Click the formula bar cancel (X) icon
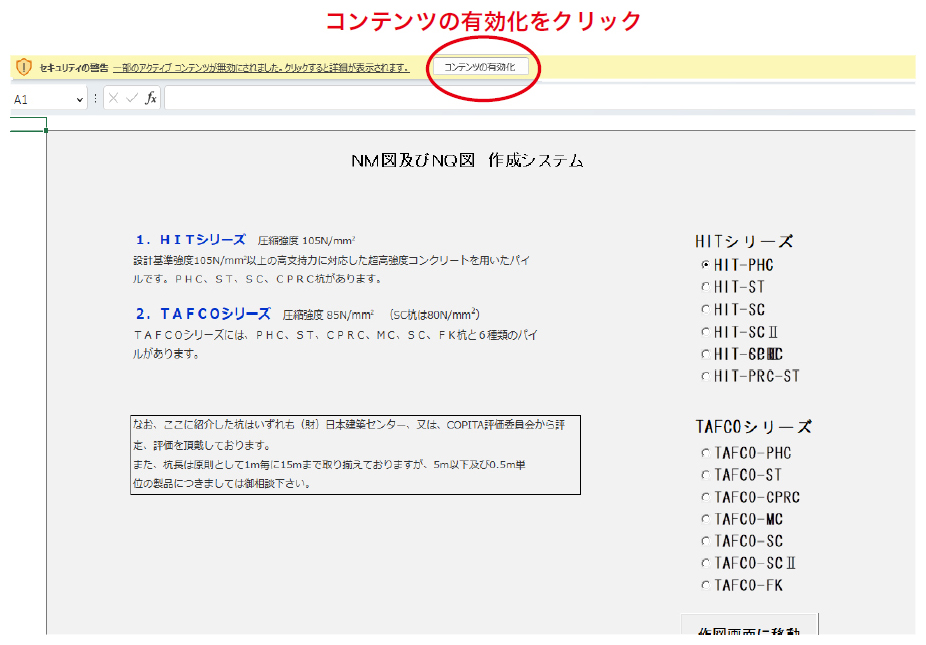This screenshot has width=926, height=645. (113, 98)
